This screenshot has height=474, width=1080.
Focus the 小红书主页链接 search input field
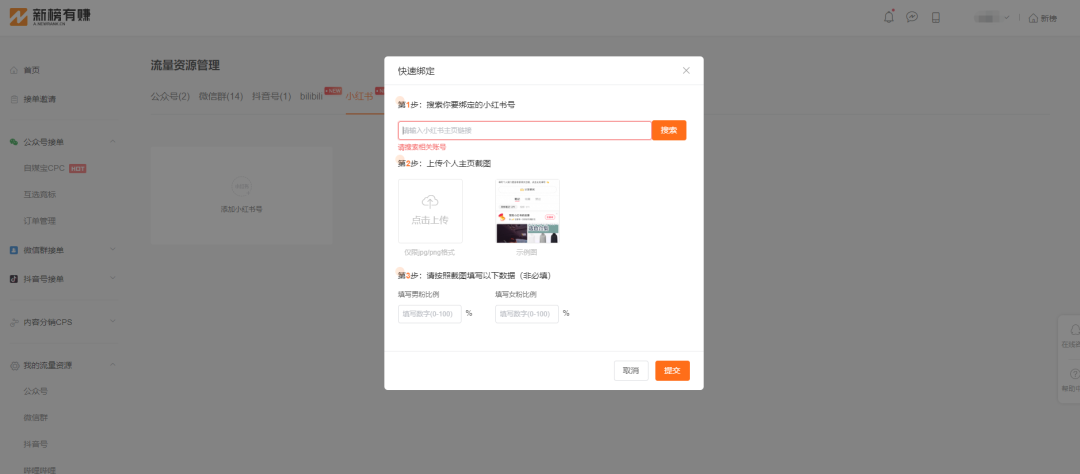(524, 130)
